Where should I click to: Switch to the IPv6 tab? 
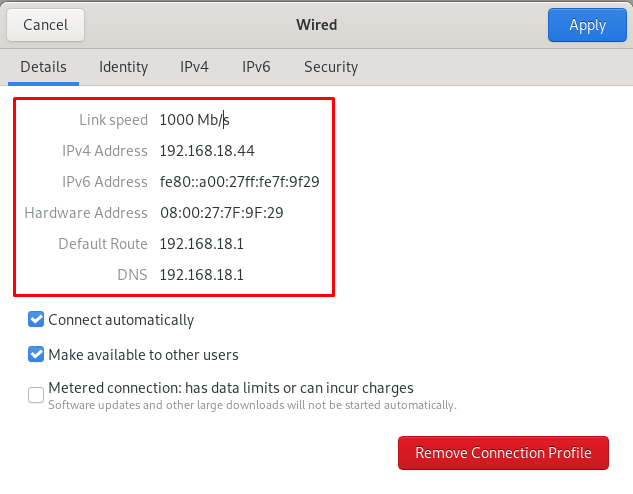click(256, 67)
